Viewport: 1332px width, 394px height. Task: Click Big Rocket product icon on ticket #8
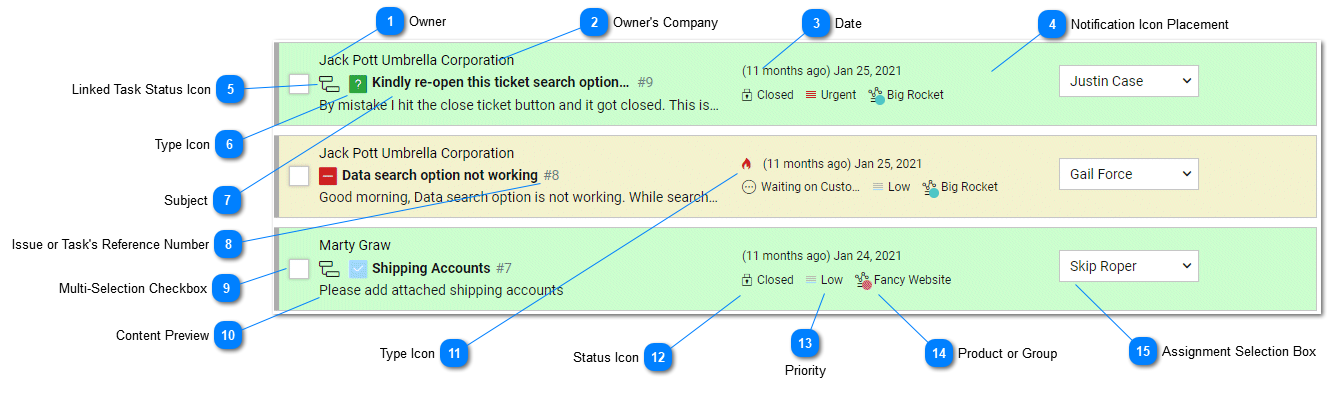(930, 188)
